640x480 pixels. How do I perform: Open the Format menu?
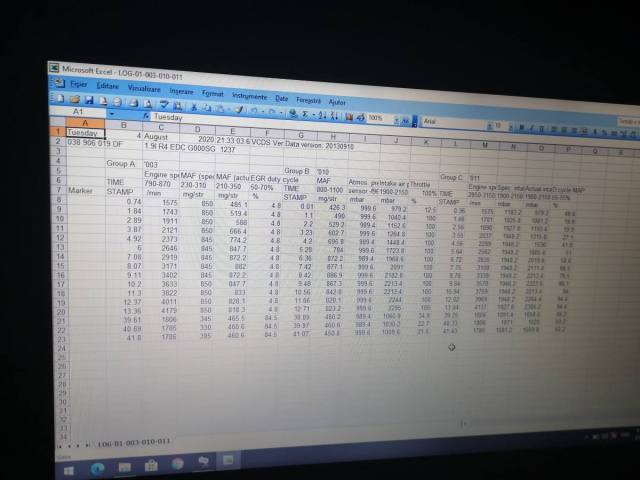point(212,92)
